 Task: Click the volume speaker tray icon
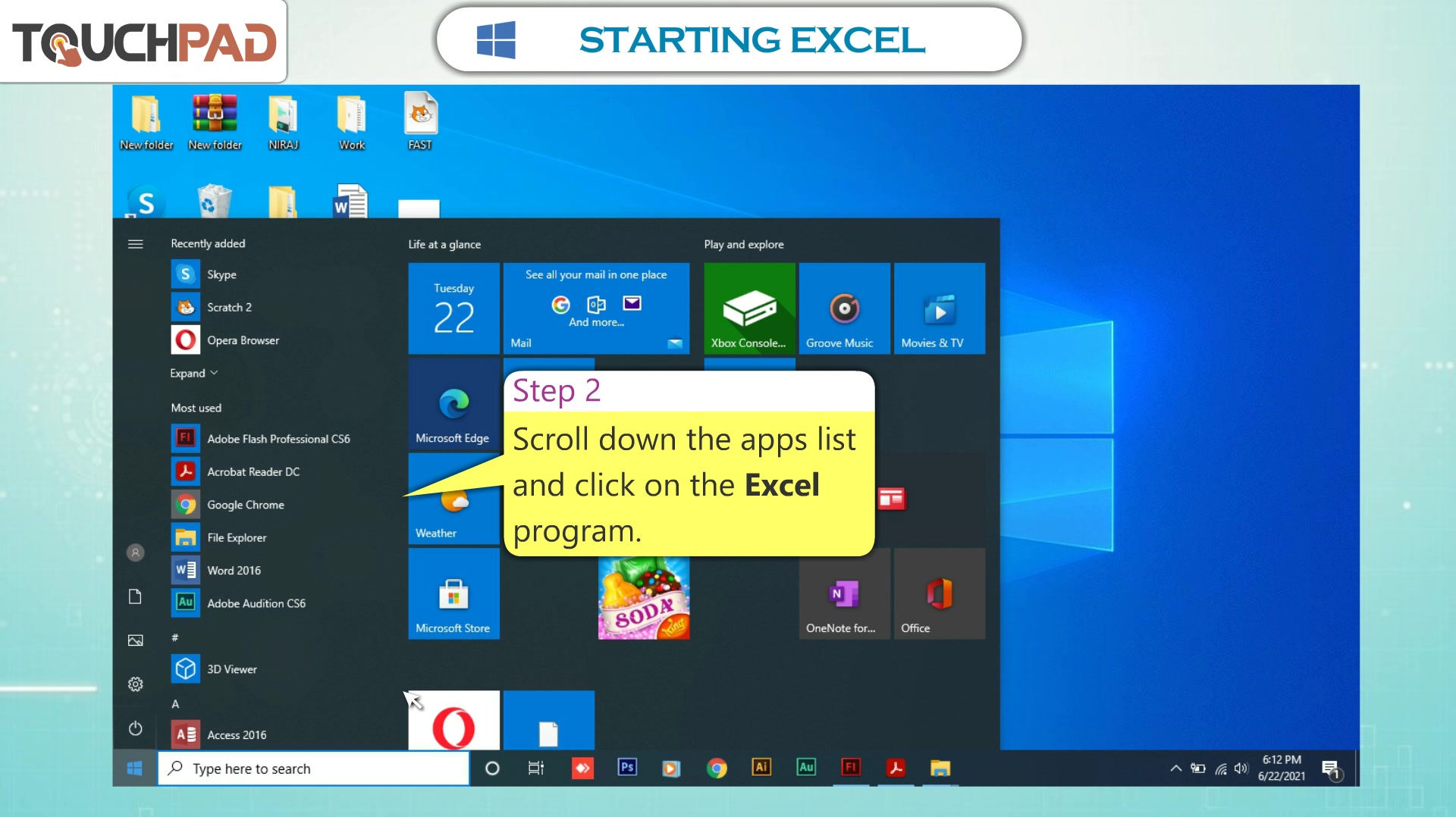click(1241, 768)
